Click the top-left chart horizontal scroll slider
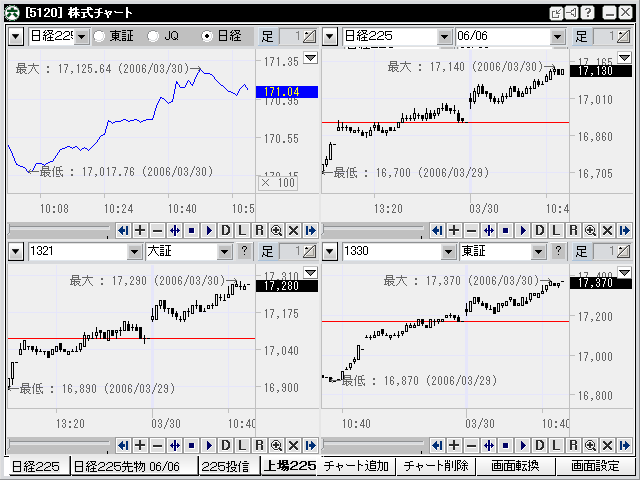640x480 pixels. click(59, 230)
